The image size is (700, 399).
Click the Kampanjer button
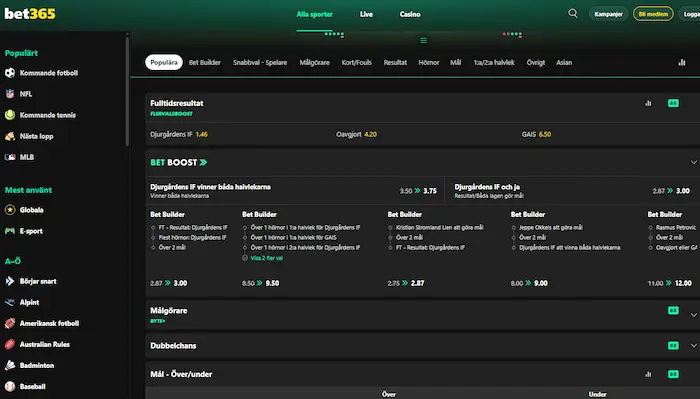(608, 14)
